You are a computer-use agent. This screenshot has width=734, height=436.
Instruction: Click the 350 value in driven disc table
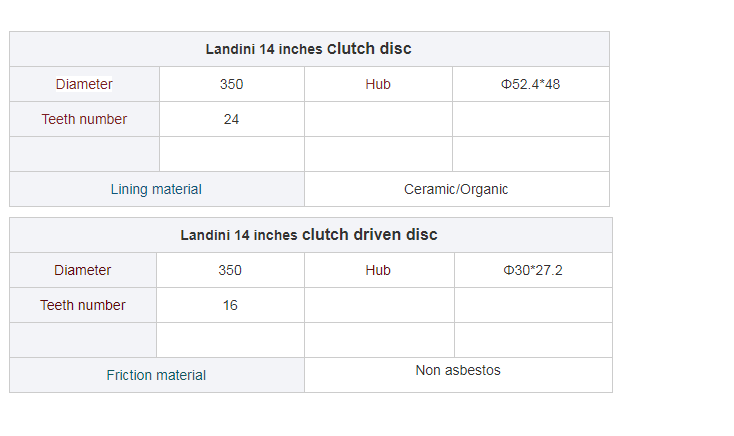point(230,270)
